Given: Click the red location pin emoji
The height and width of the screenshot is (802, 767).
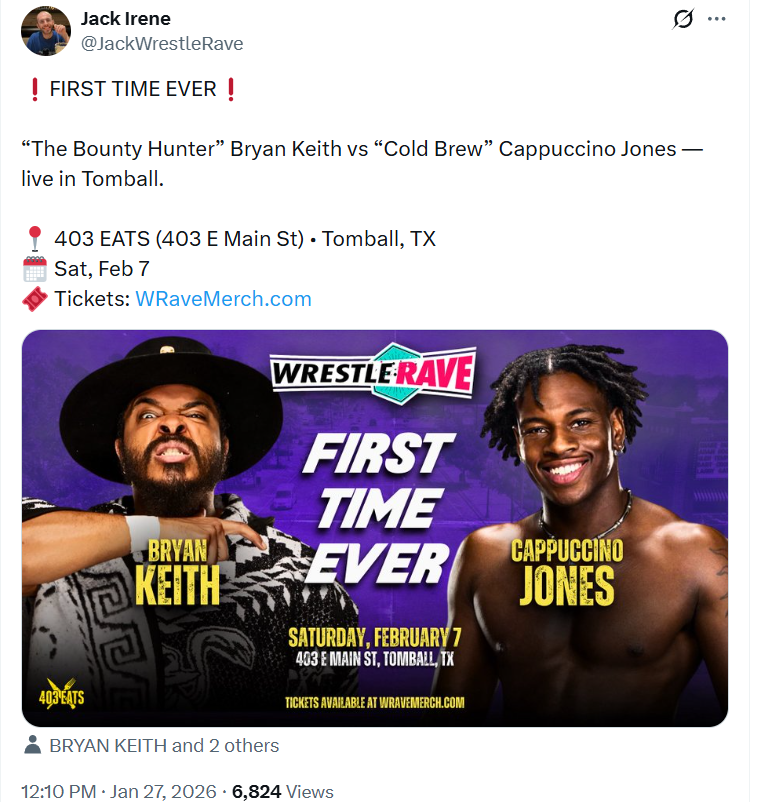Looking at the screenshot, I should coord(34,239).
